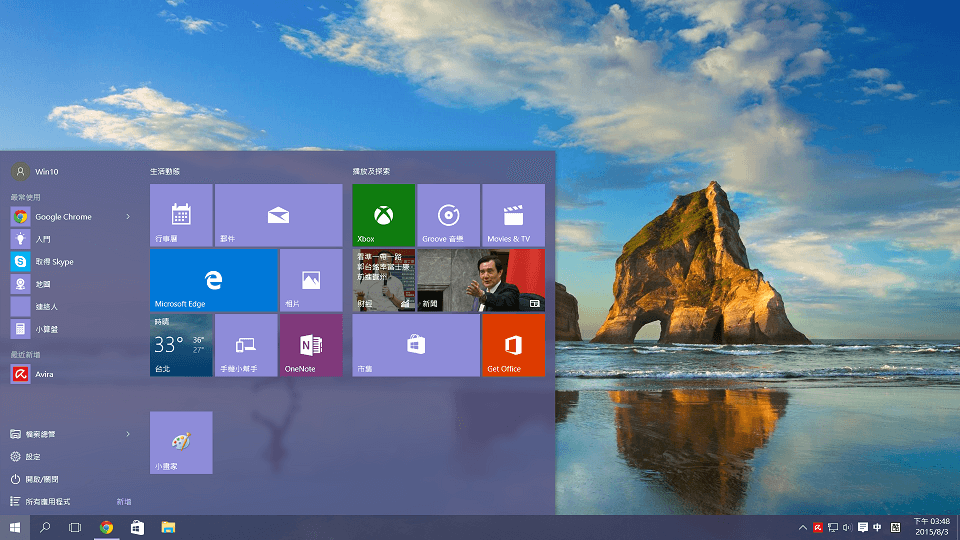
Task: Open the Photos (相片) tile
Action: click(x=311, y=280)
